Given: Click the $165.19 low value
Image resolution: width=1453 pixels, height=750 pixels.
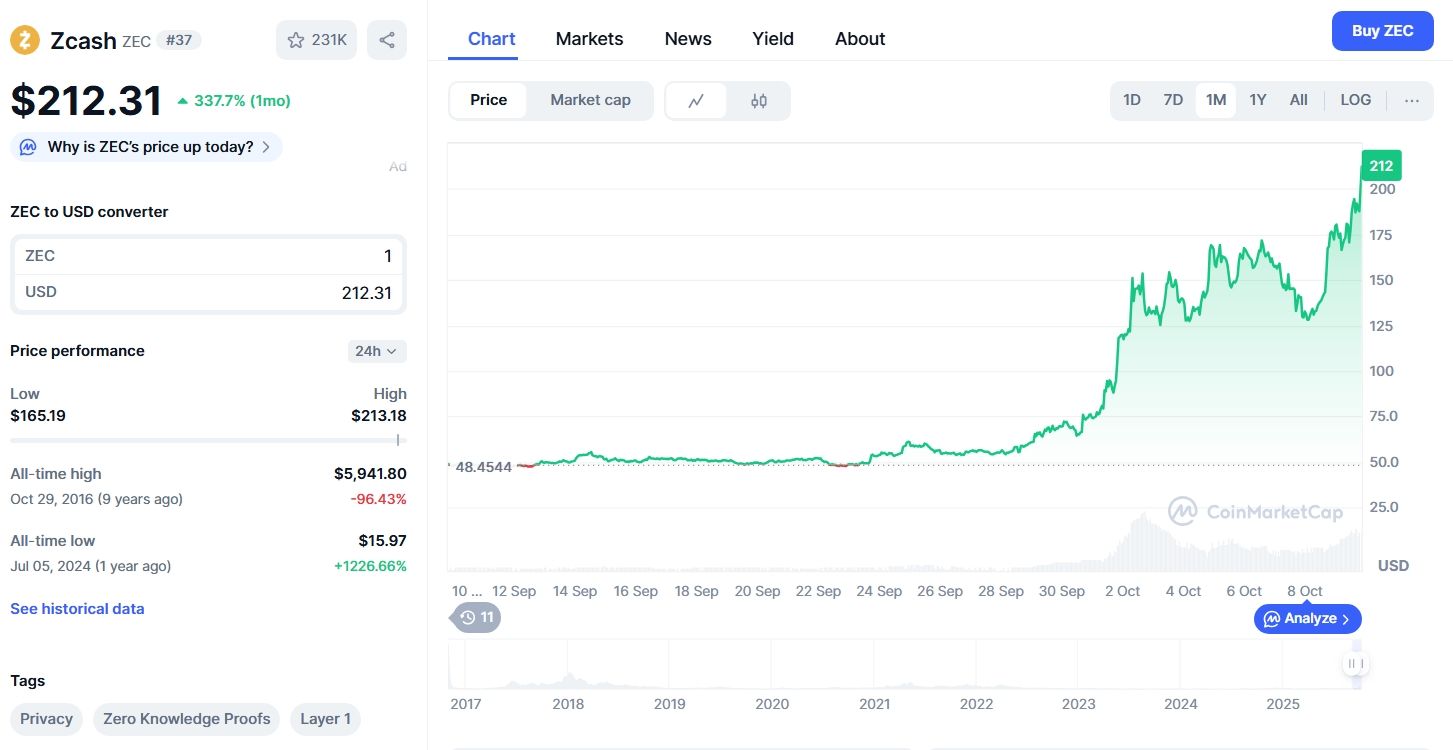Looking at the screenshot, I should pyautogui.click(x=38, y=415).
